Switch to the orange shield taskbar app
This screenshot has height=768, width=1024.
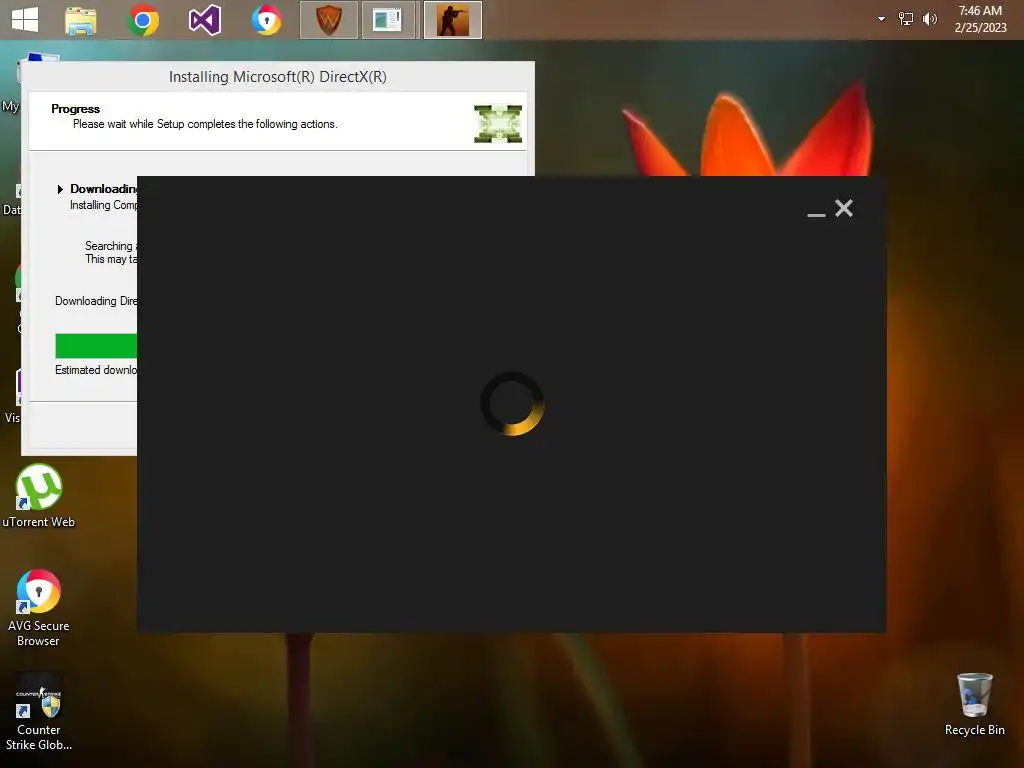(x=328, y=20)
